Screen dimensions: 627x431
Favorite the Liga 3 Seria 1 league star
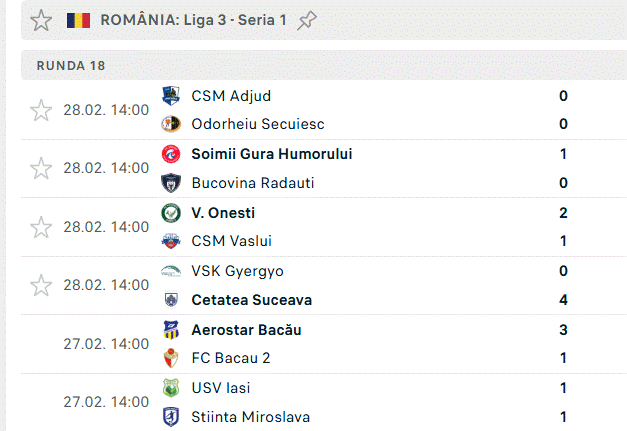[x=41, y=20]
